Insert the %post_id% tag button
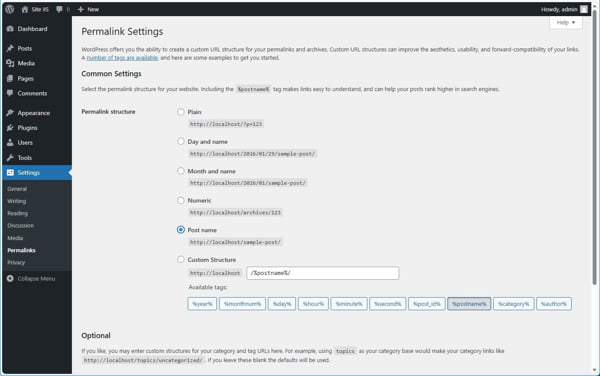The width and height of the screenshot is (600, 376). (427, 304)
